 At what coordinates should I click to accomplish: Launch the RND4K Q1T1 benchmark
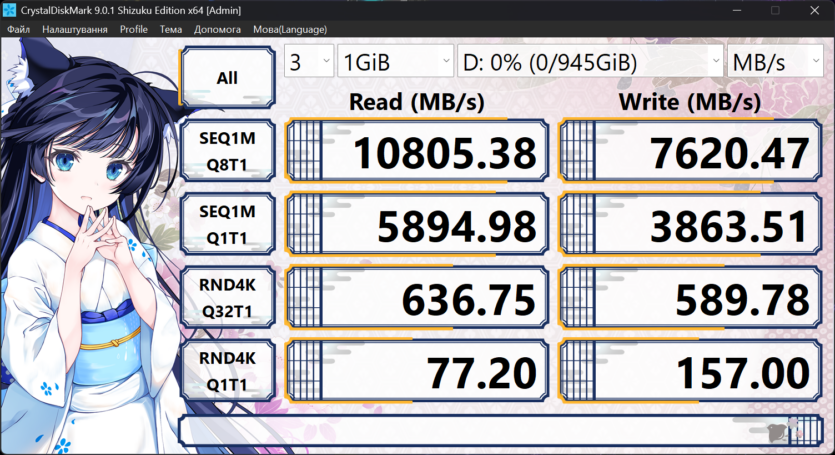(x=227, y=371)
